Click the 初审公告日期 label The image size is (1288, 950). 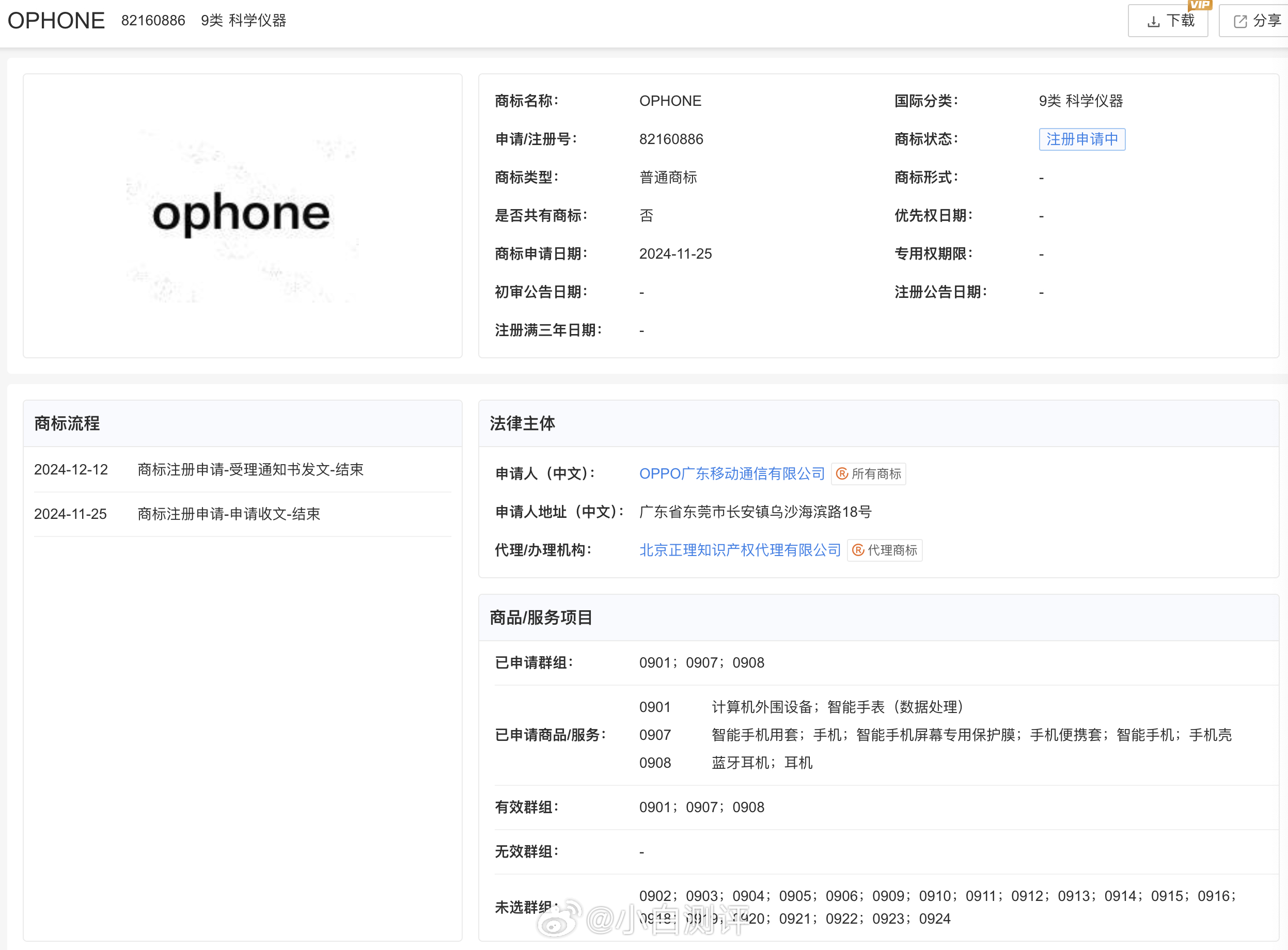click(541, 292)
